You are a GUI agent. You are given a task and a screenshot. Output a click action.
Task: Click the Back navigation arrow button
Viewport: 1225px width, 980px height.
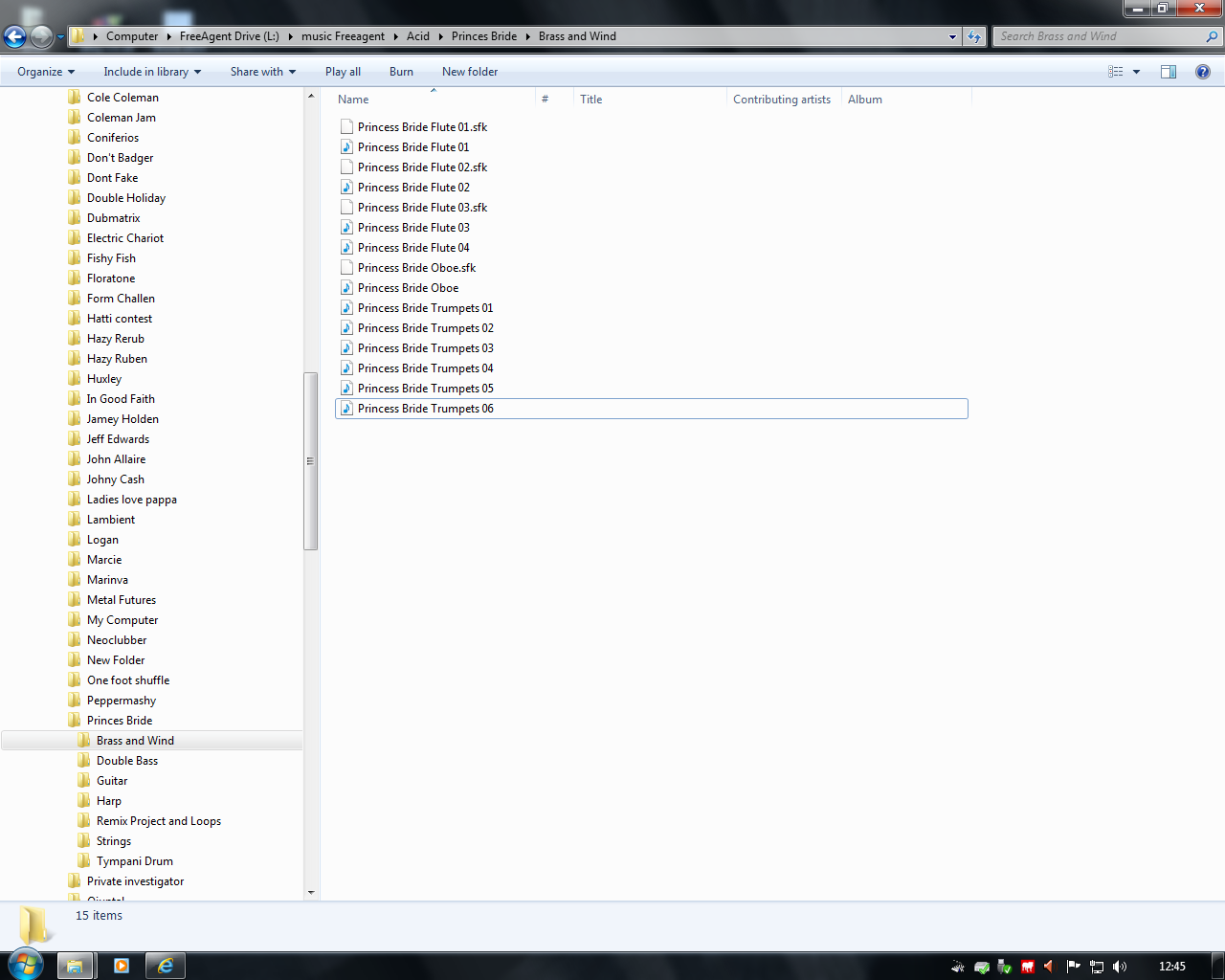tap(15, 36)
